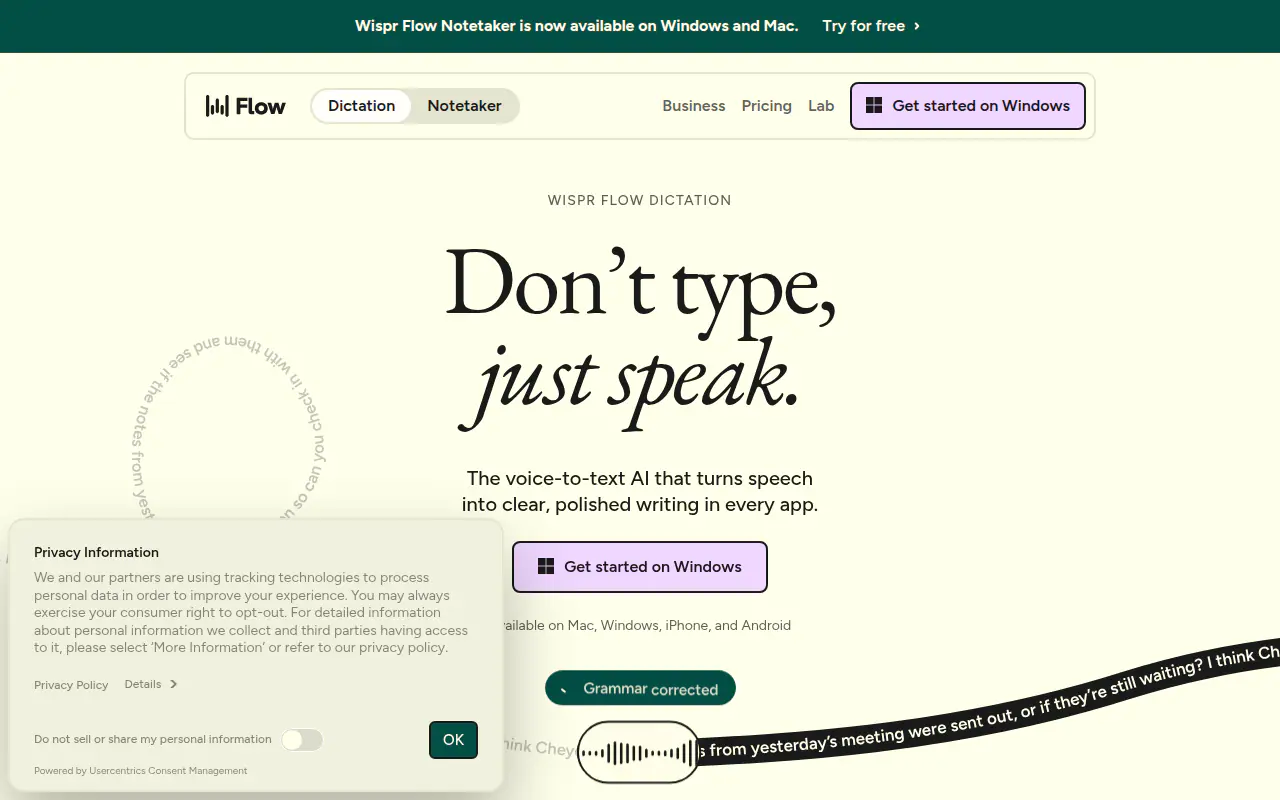This screenshot has width=1280, height=800.
Task: Click the Windows logo in hero button
Action: click(546, 567)
